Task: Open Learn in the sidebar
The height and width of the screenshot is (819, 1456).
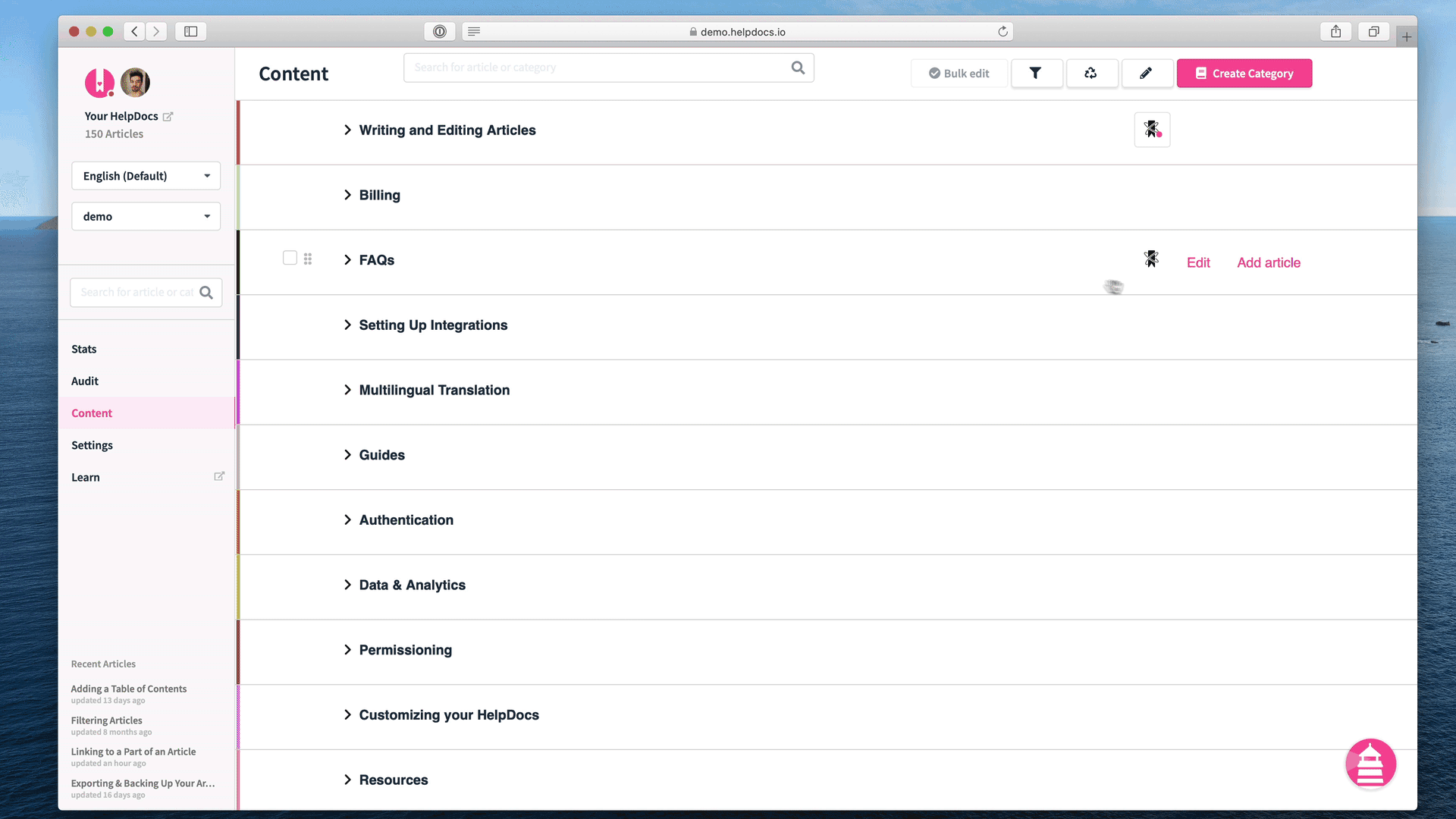Action: pyautogui.click(x=86, y=477)
